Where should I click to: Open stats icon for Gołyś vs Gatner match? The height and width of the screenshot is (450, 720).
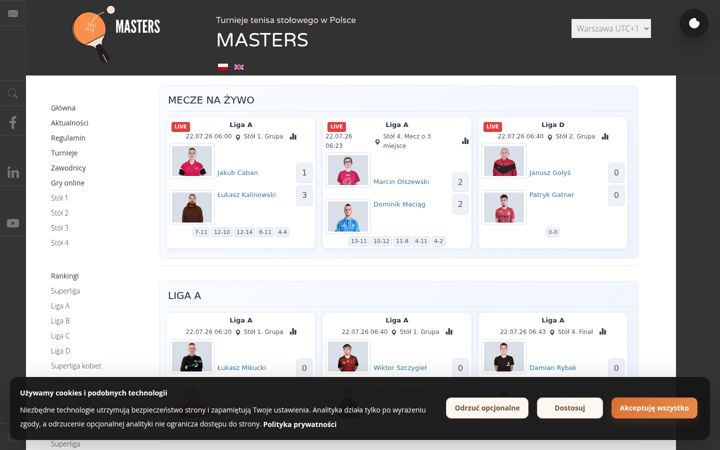tap(605, 136)
